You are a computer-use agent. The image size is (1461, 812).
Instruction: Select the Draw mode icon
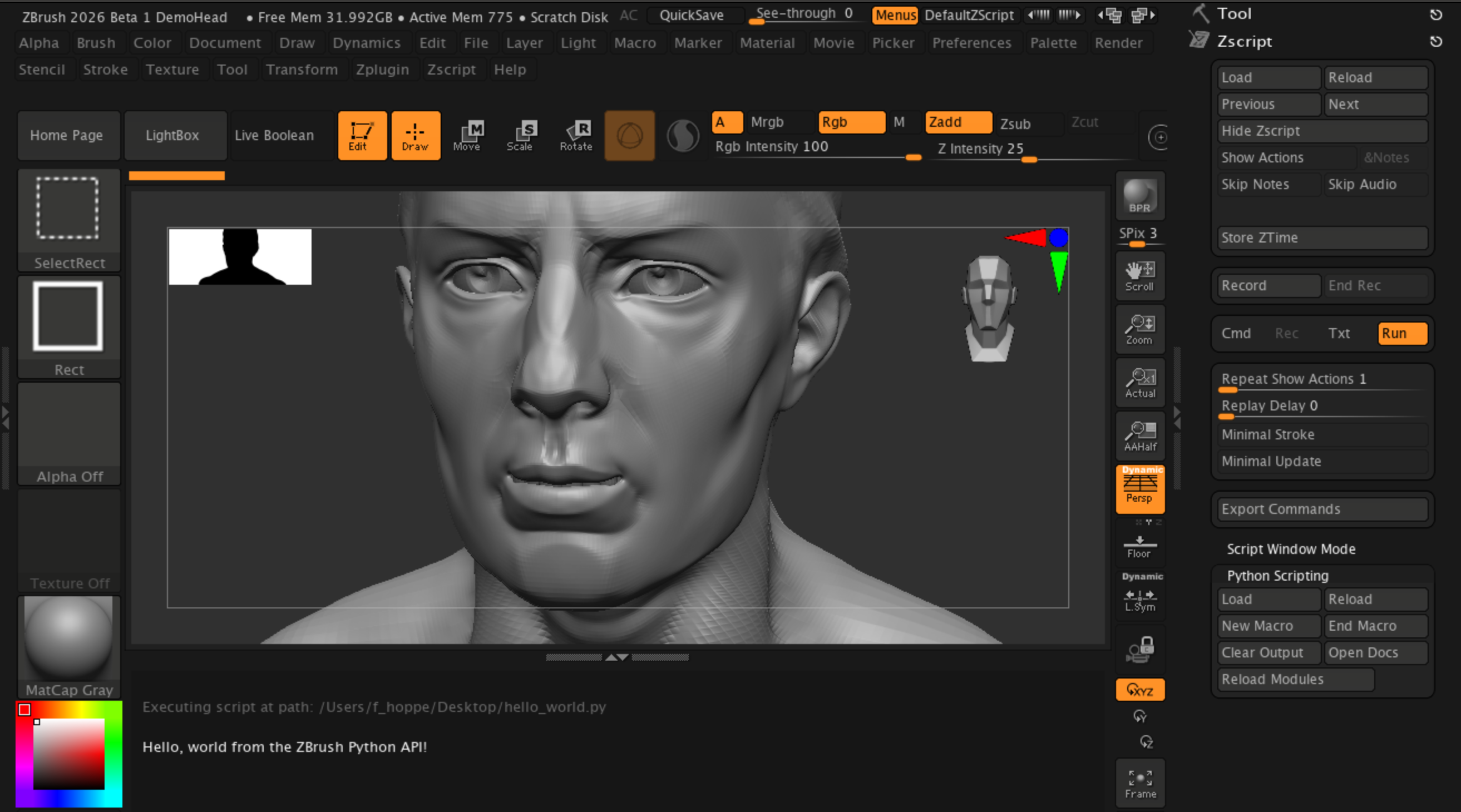[415, 136]
